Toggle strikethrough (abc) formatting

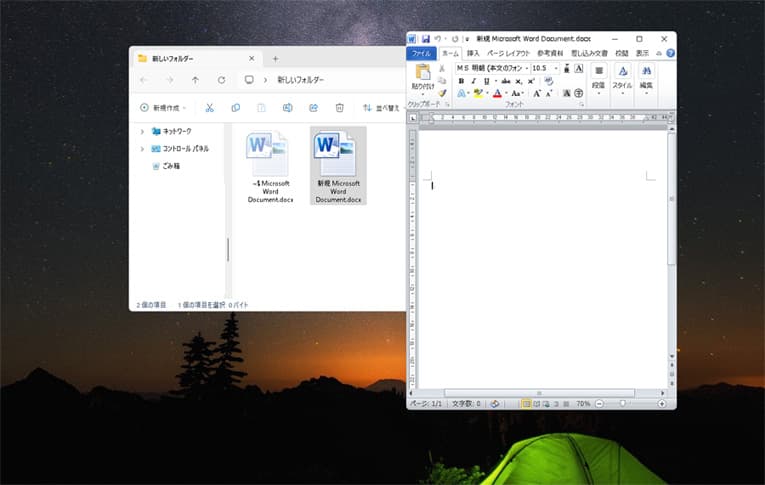click(506, 81)
